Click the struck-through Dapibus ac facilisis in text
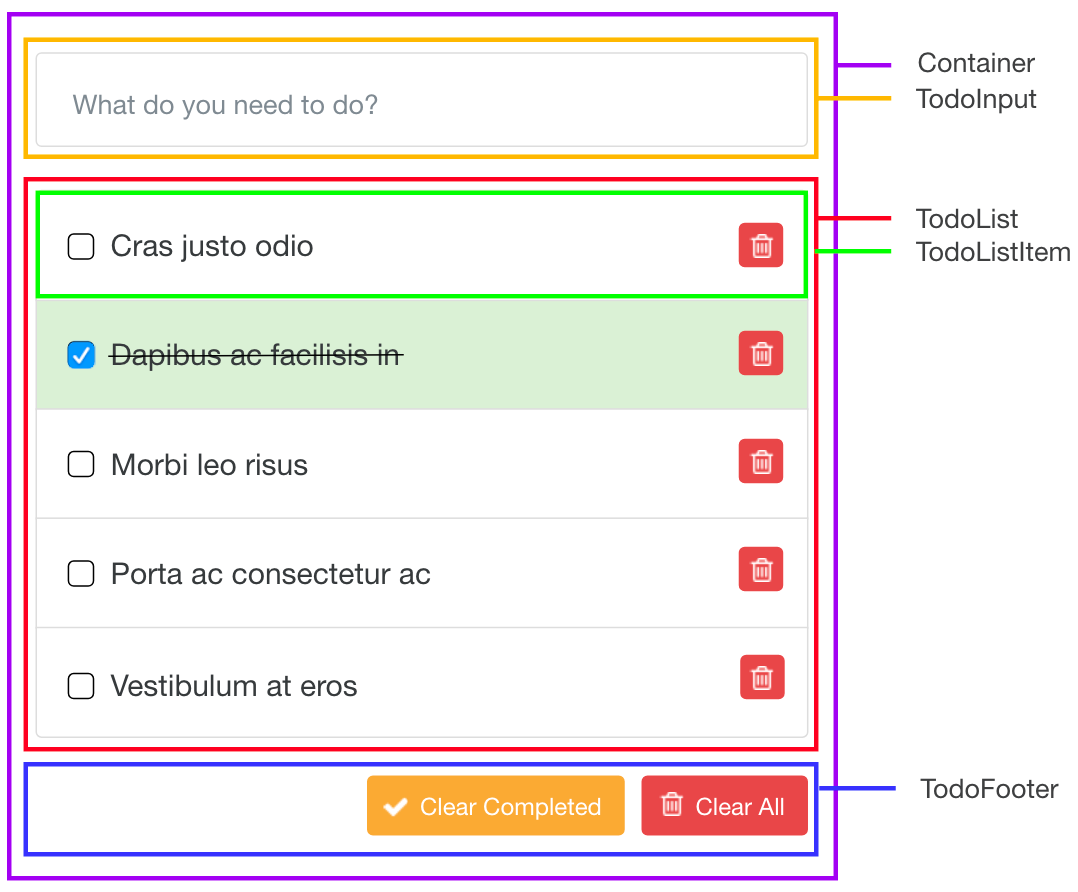The height and width of the screenshot is (892, 1078). [x=256, y=355]
